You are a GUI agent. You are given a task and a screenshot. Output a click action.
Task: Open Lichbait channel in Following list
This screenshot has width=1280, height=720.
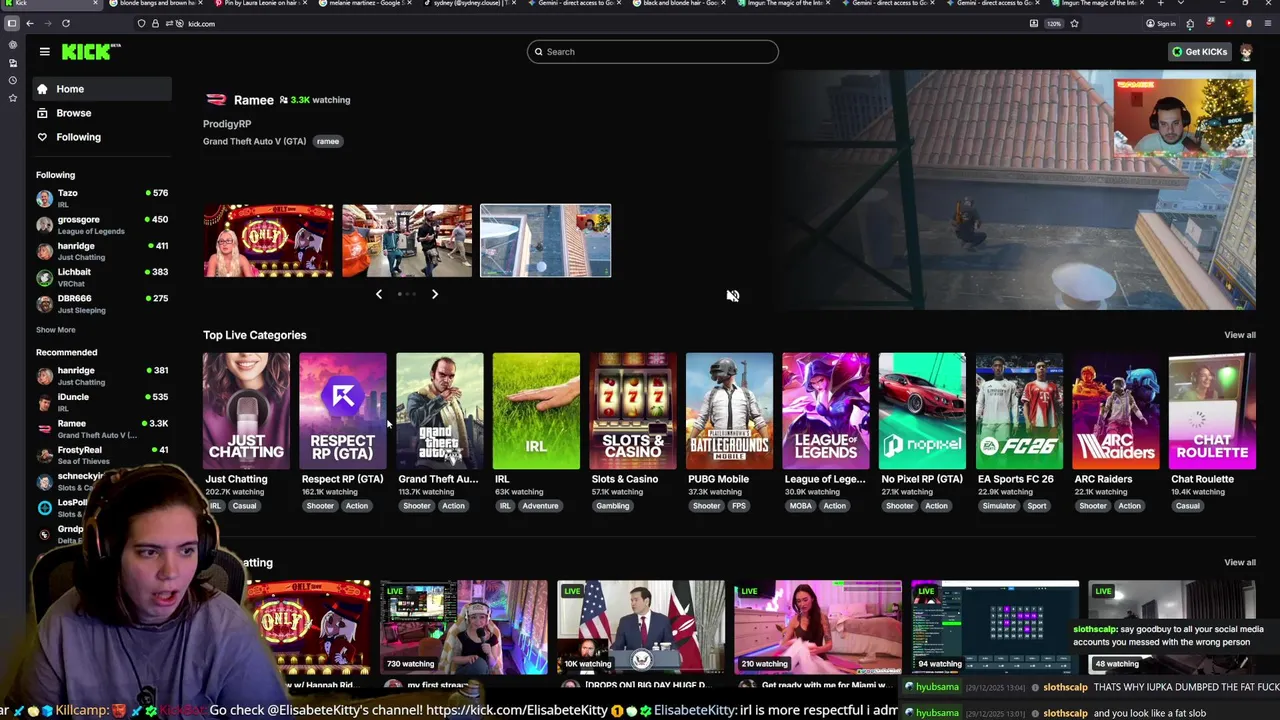(102, 277)
